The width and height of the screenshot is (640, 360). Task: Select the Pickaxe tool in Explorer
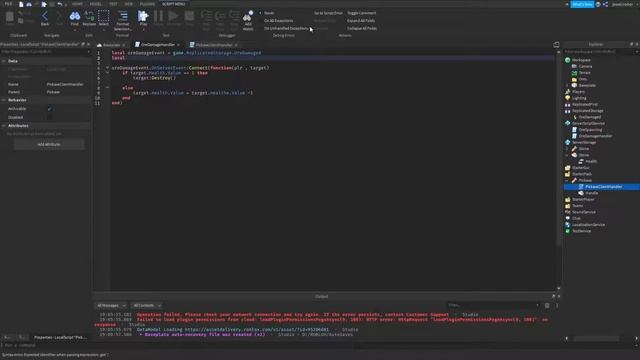click(584, 180)
